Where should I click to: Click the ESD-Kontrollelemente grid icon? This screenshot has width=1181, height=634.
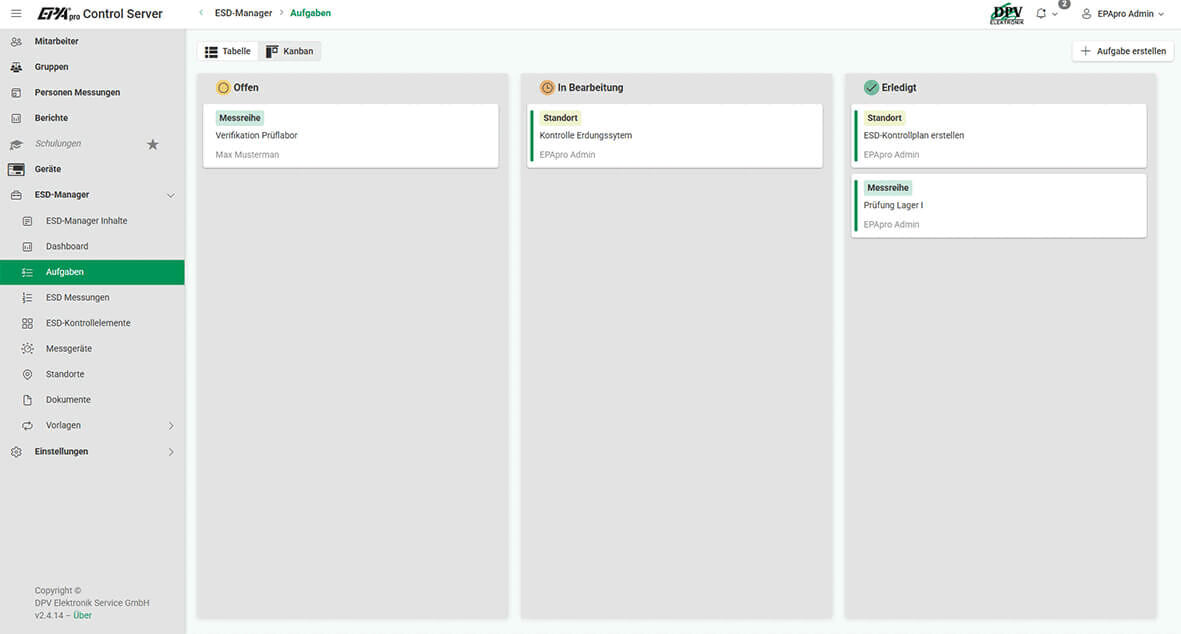[x=27, y=323]
